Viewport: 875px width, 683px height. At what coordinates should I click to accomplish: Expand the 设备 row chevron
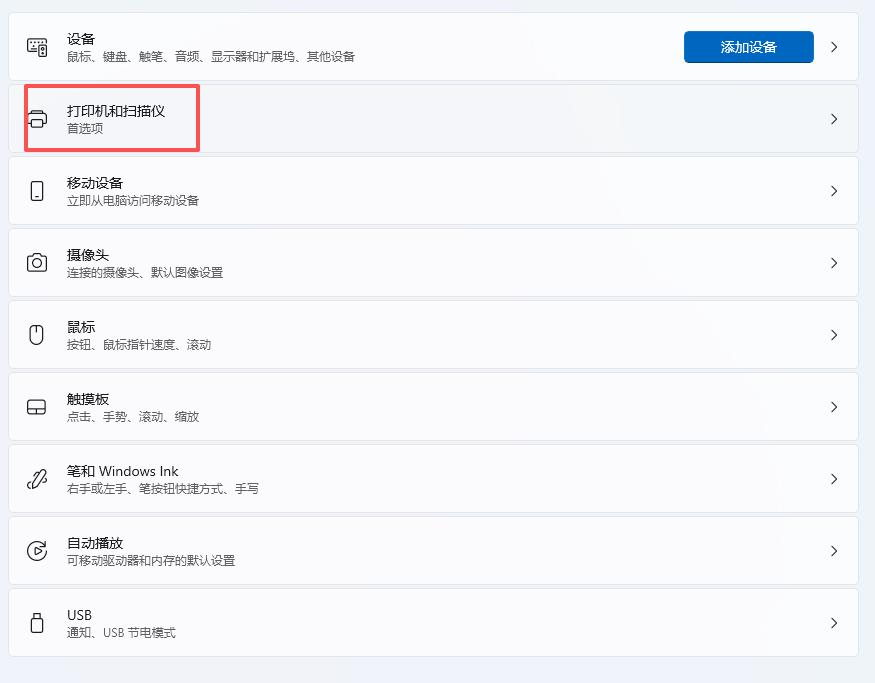click(x=834, y=47)
